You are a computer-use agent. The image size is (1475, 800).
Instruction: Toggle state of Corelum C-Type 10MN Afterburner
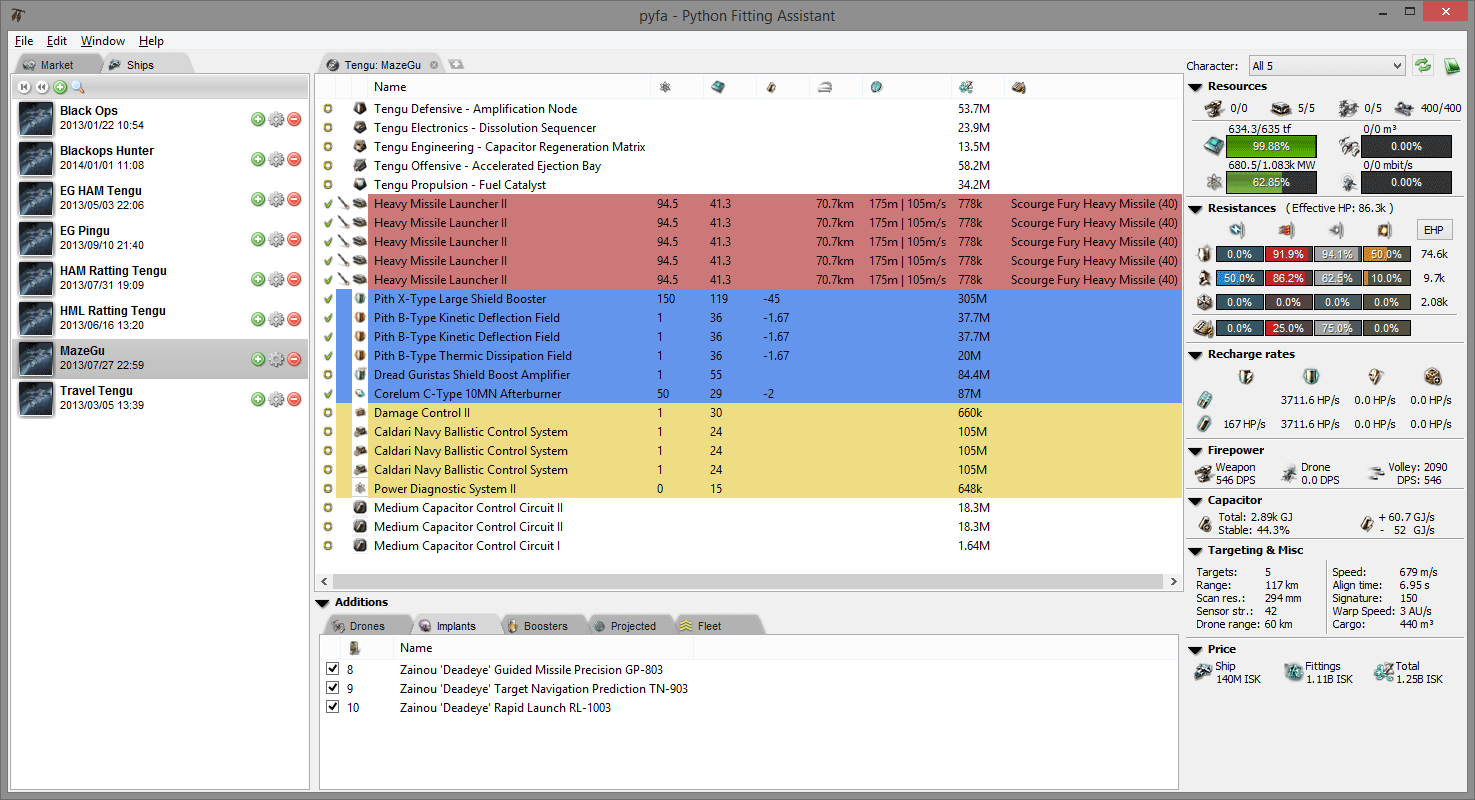pyautogui.click(x=328, y=394)
